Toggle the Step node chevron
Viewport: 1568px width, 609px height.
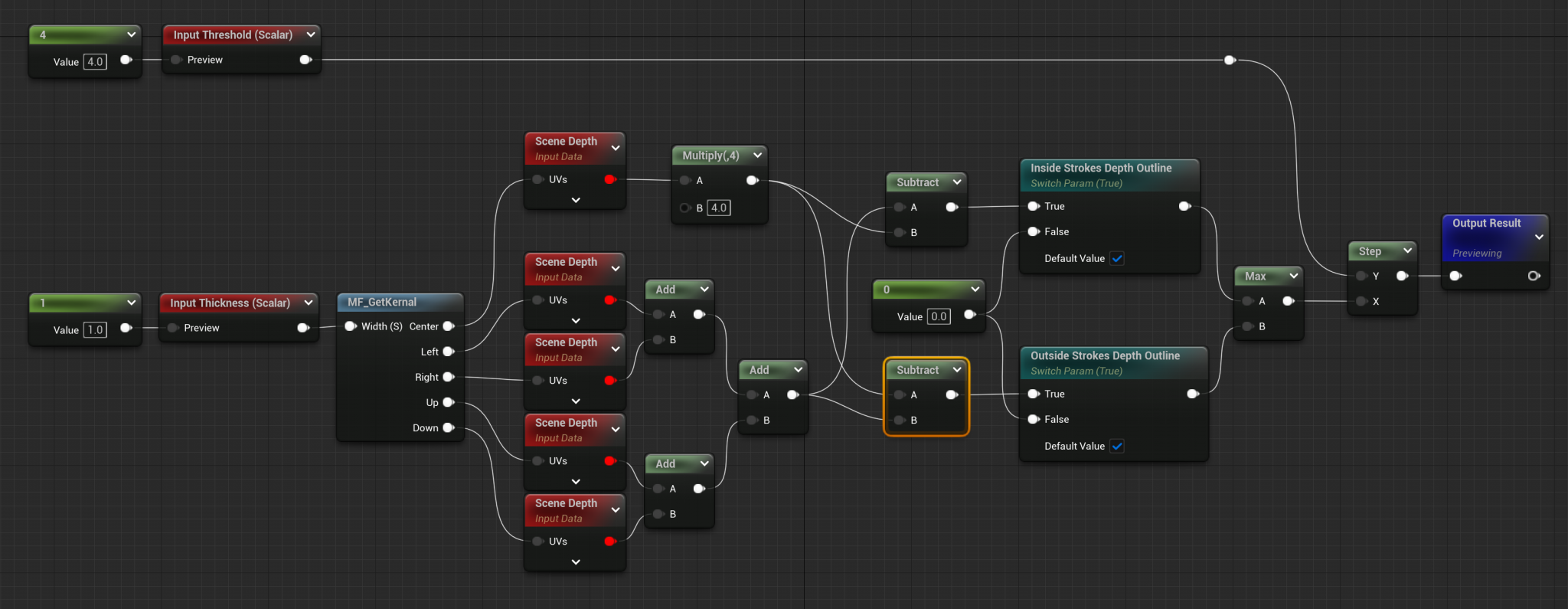(x=1407, y=250)
